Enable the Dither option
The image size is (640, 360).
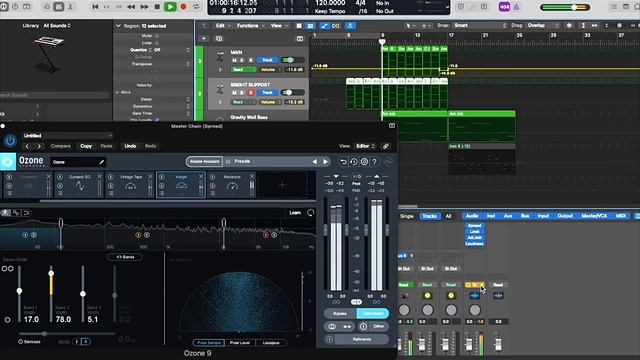point(374,326)
